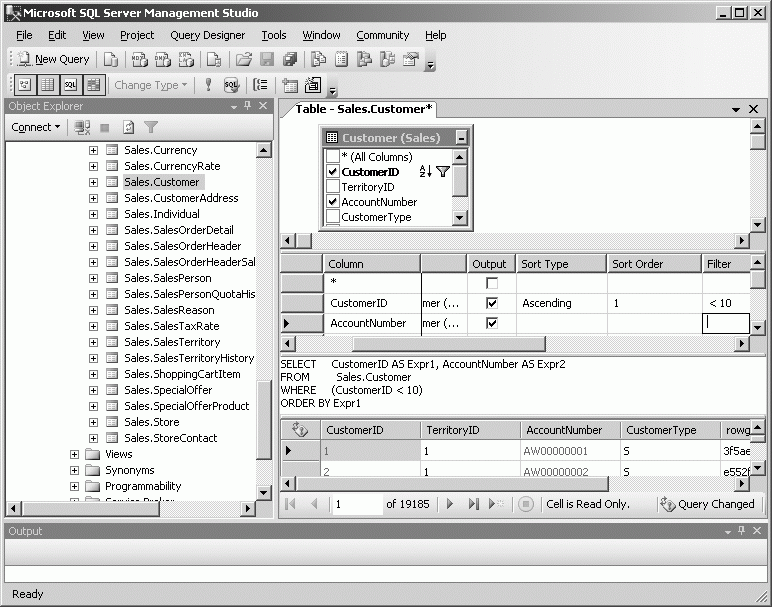Click the current record number input field

pos(357,504)
